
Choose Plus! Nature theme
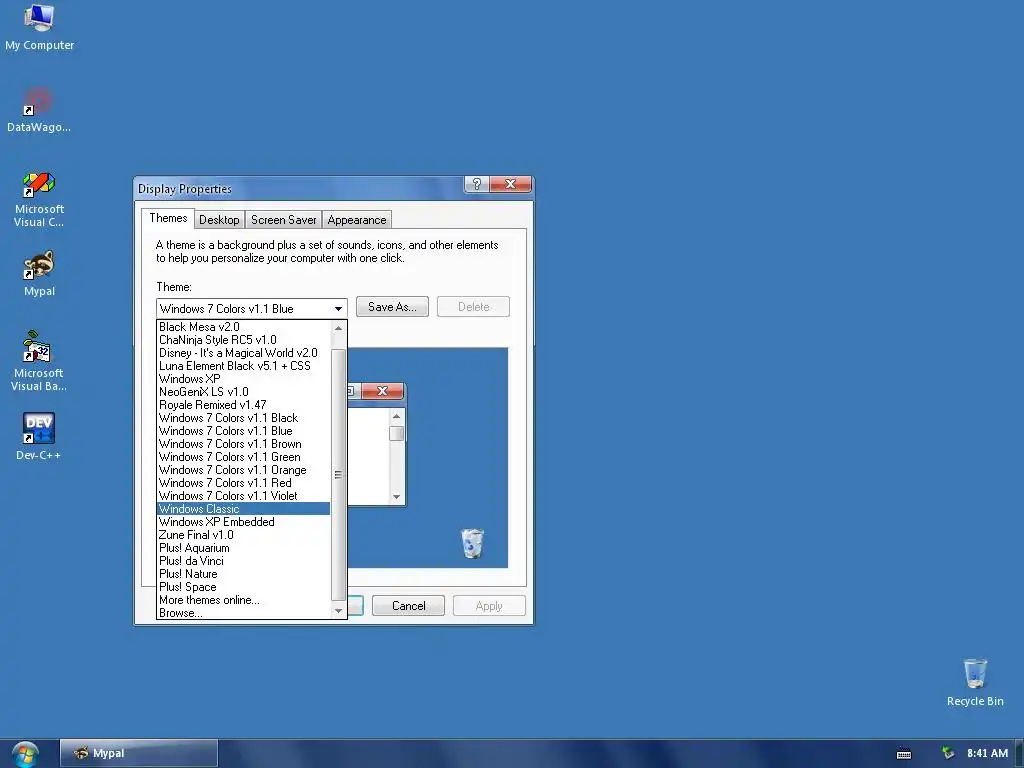pyautogui.click(x=244, y=574)
